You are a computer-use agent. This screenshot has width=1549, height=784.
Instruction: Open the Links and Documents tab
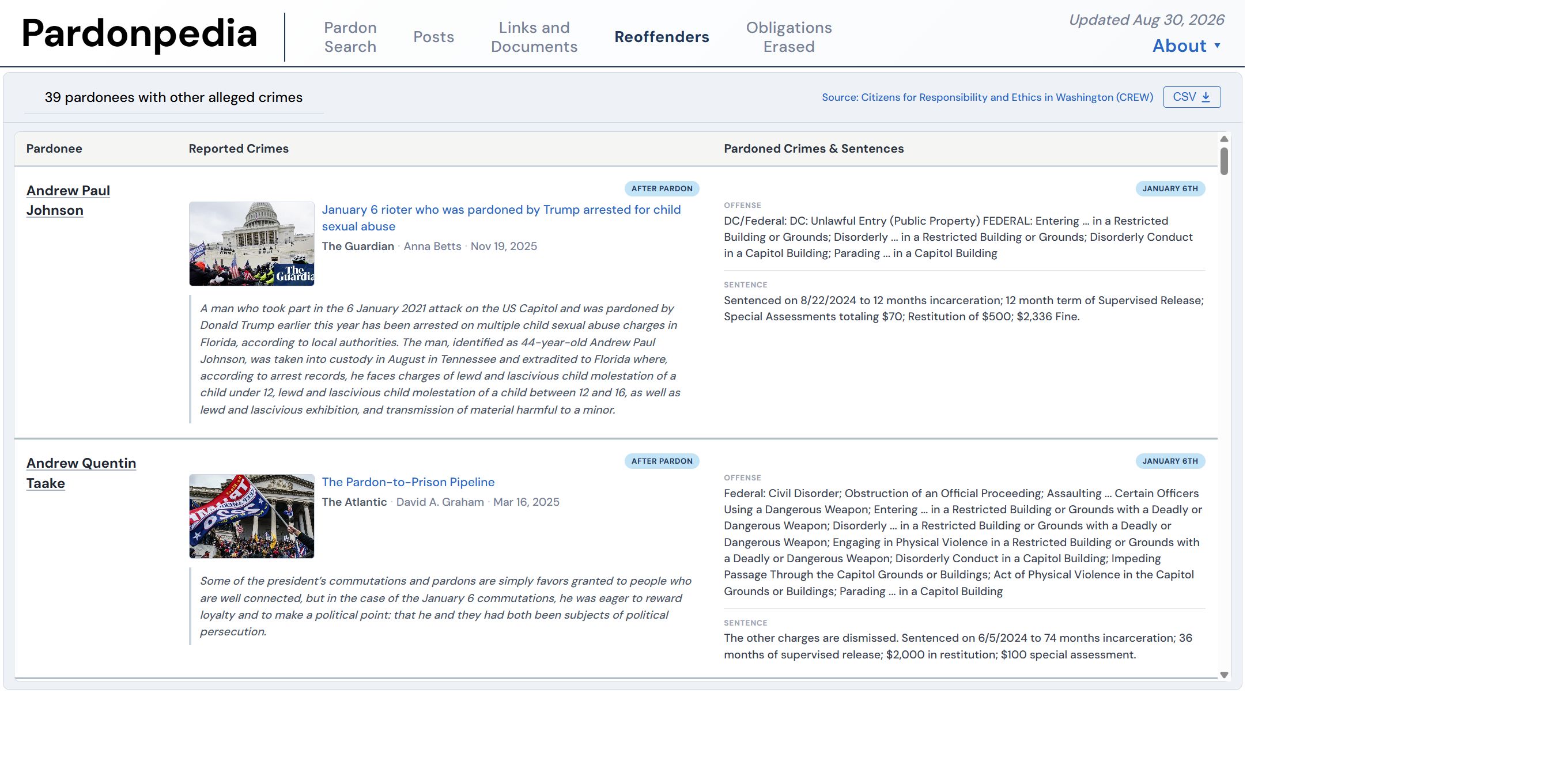click(534, 37)
